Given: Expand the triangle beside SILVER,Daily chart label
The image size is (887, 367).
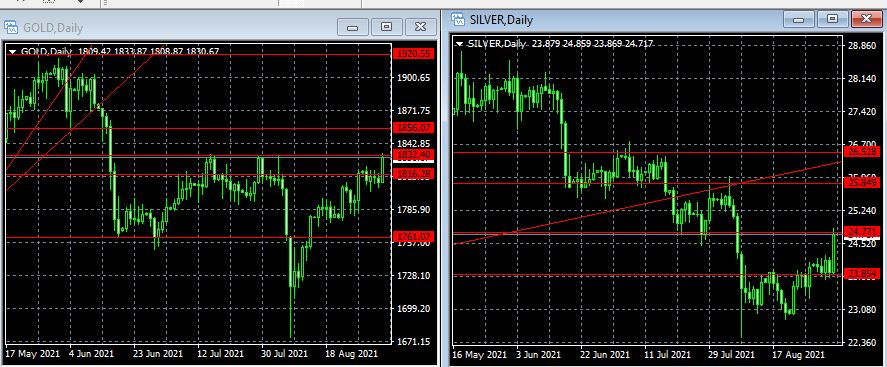Looking at the screenshot, I should tap(459, 44).
